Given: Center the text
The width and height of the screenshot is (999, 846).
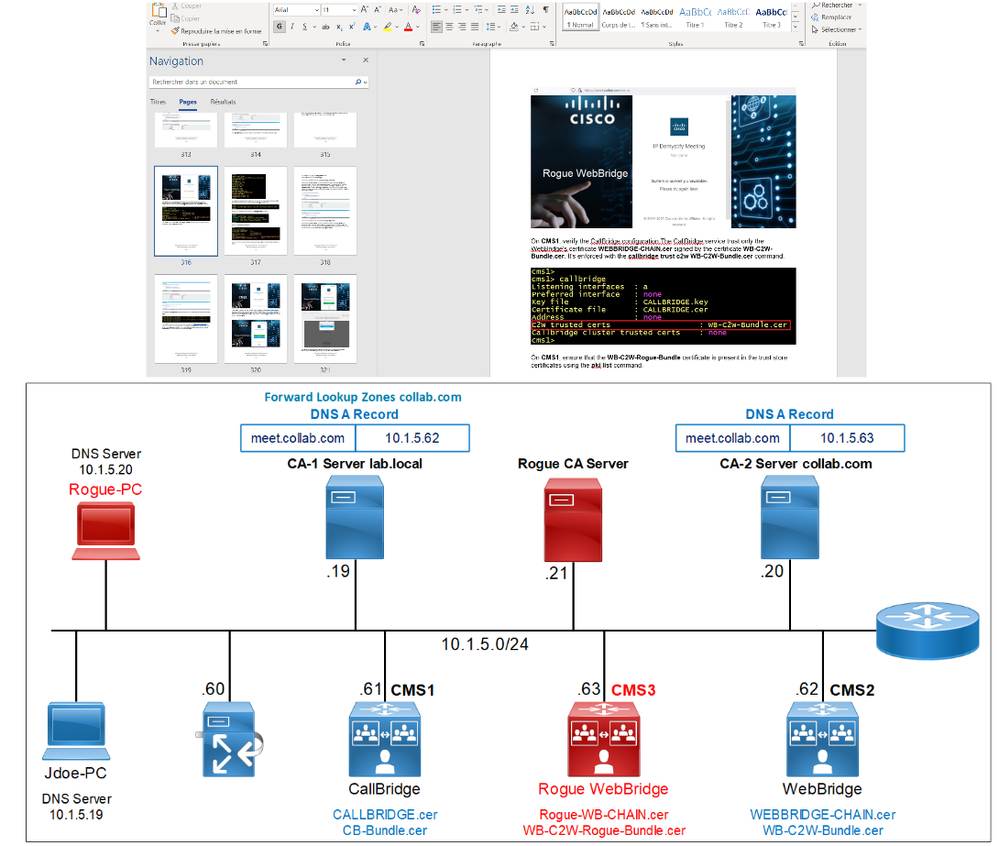Looking at the screenshot, I should pos(449,27).
